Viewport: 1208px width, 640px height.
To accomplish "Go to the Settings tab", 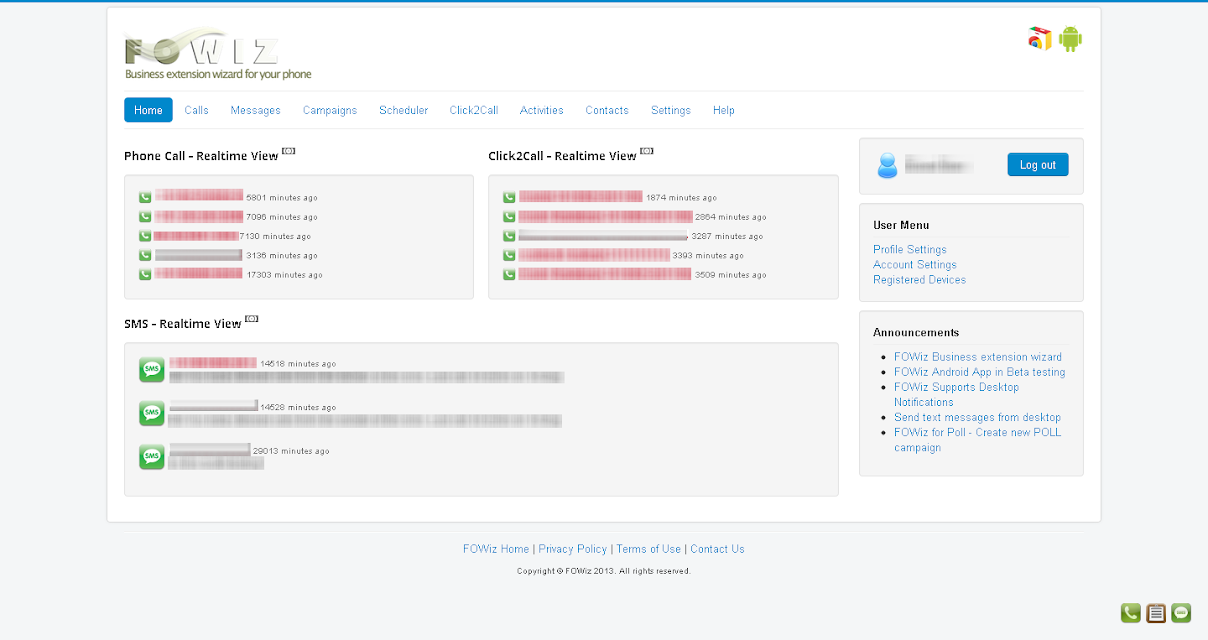I will pos(671,110).
